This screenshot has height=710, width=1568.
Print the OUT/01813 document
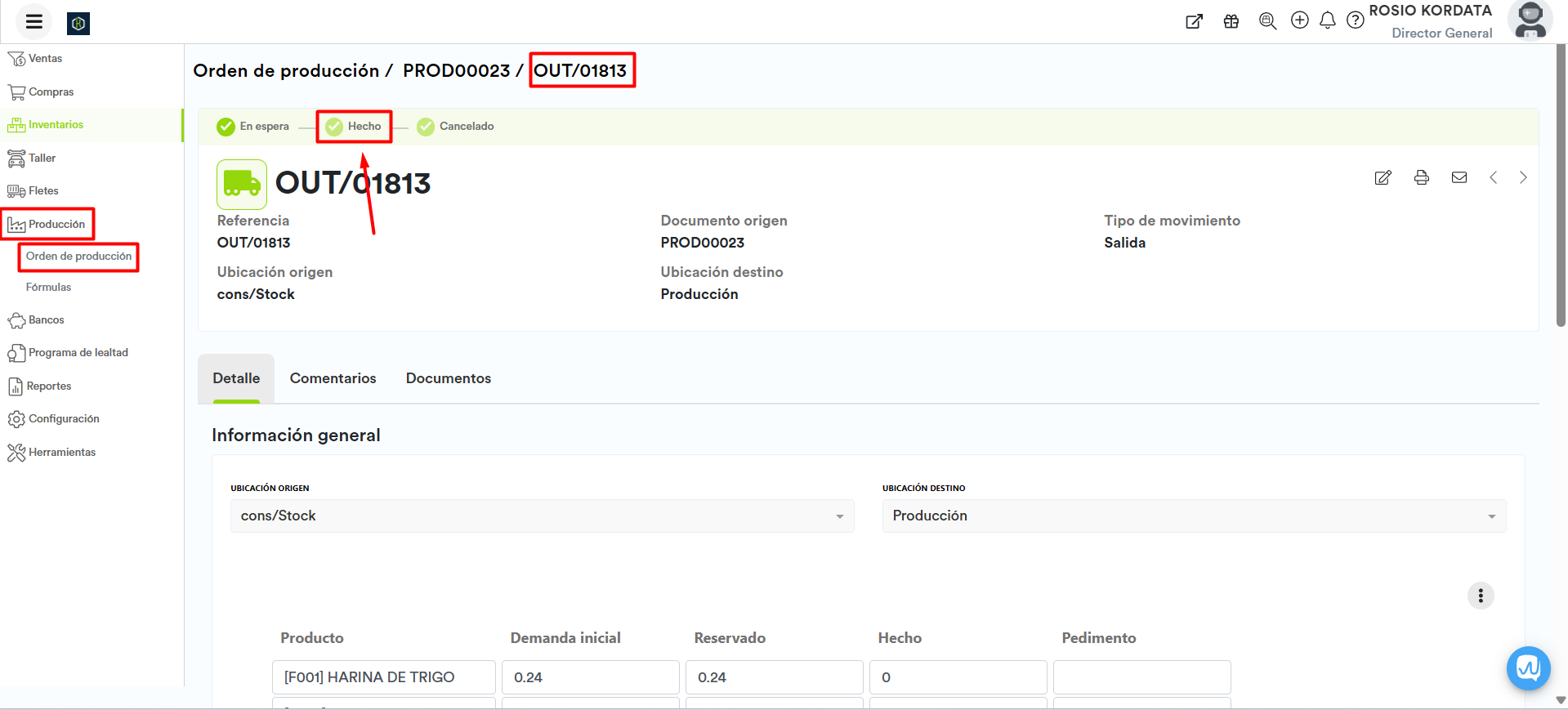click(x=1421, y=177)
